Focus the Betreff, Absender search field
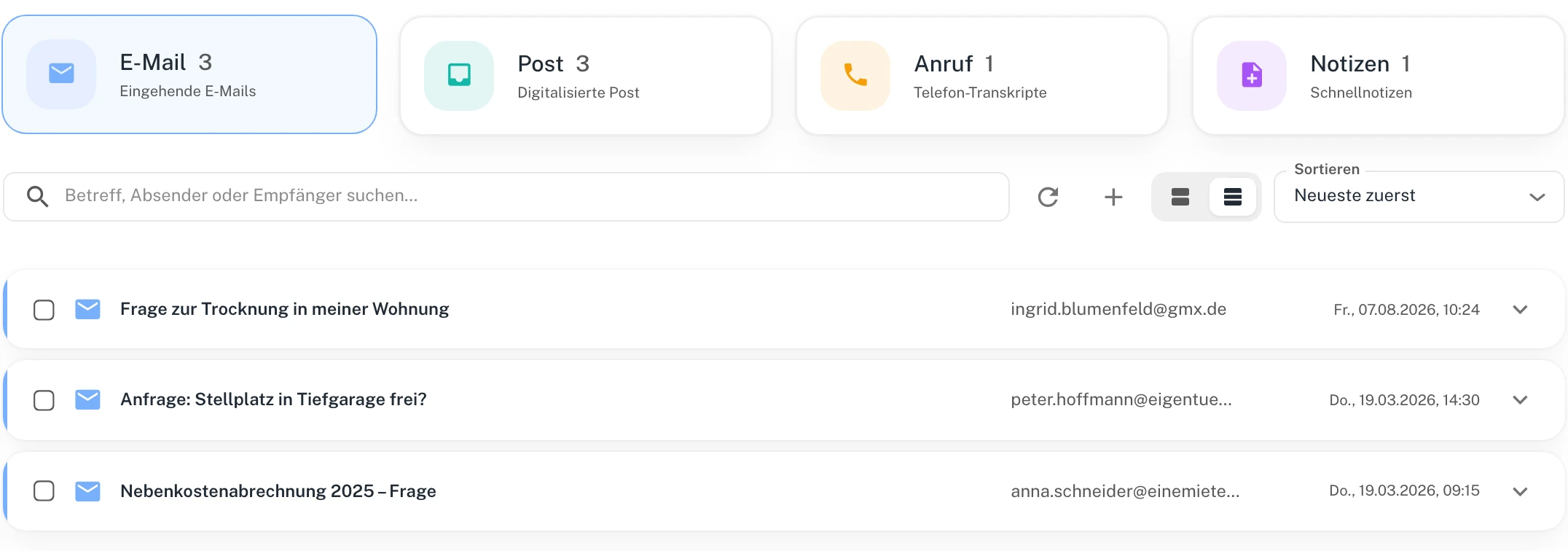 506,197
